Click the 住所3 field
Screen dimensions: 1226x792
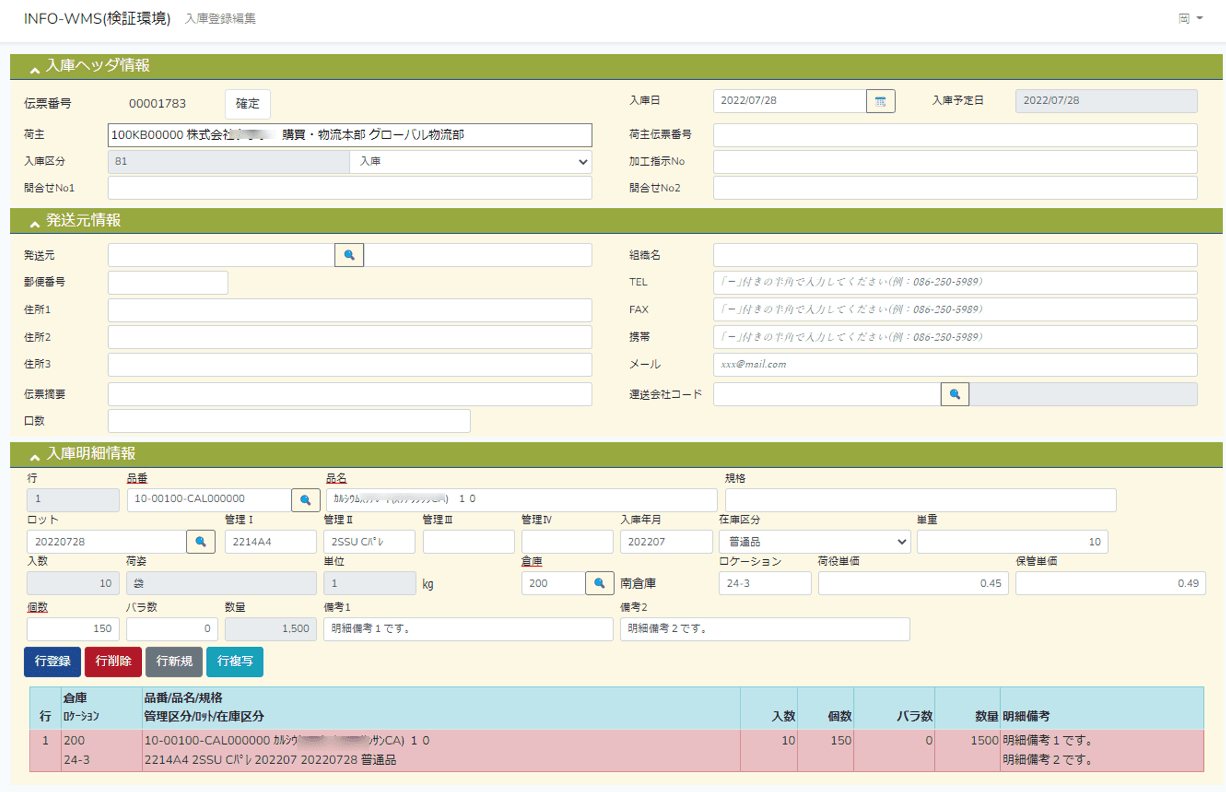click(x=350, y=365)
